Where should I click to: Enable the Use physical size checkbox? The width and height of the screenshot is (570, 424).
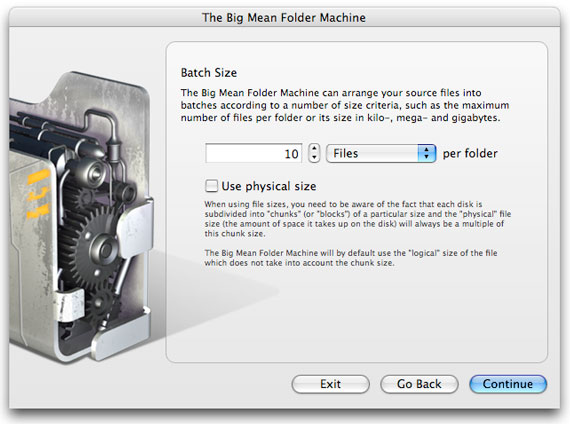point(212,186)
